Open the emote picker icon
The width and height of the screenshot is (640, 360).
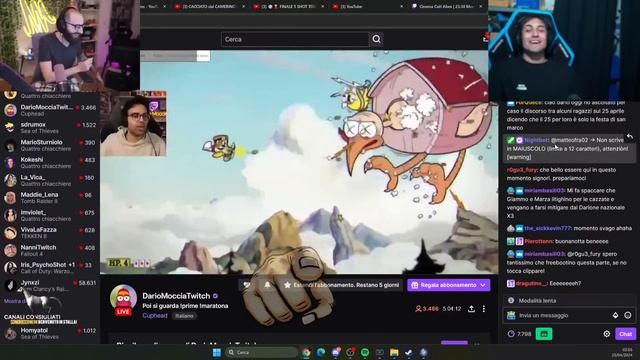click(x=628, y=316)
